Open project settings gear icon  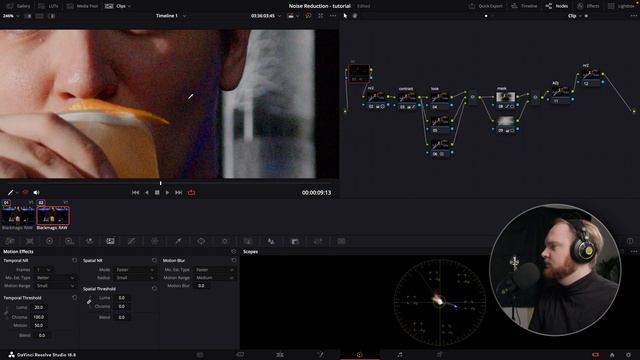click(x=628, y=355)
